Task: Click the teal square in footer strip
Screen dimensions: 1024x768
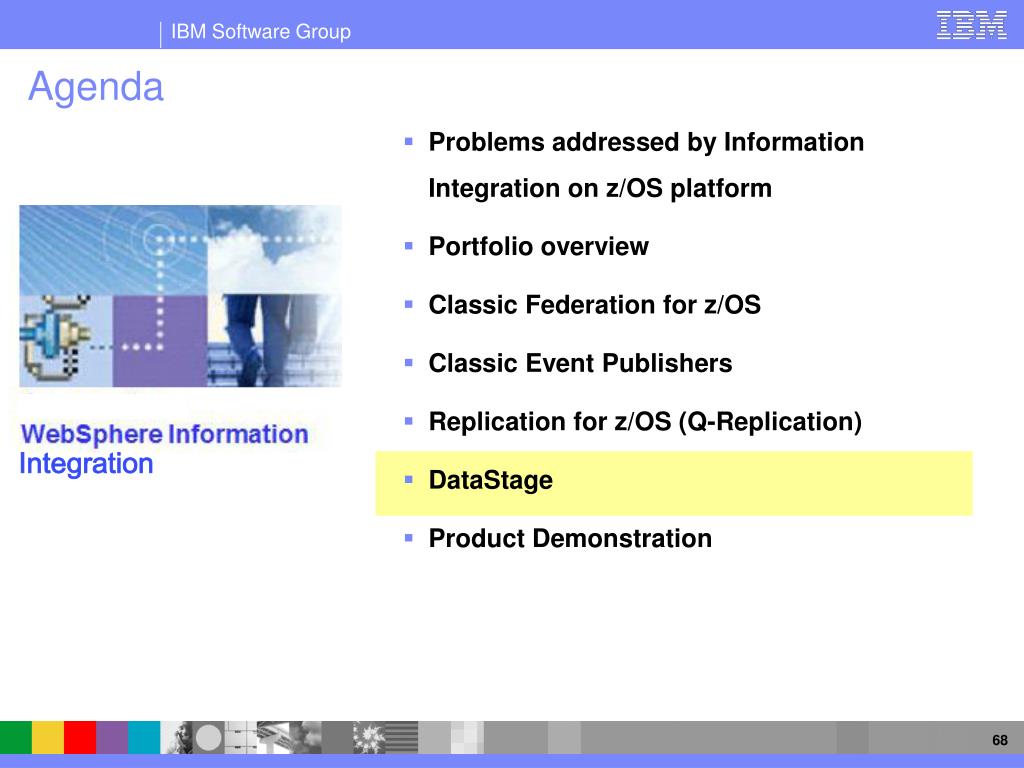Action: (144, 737)
